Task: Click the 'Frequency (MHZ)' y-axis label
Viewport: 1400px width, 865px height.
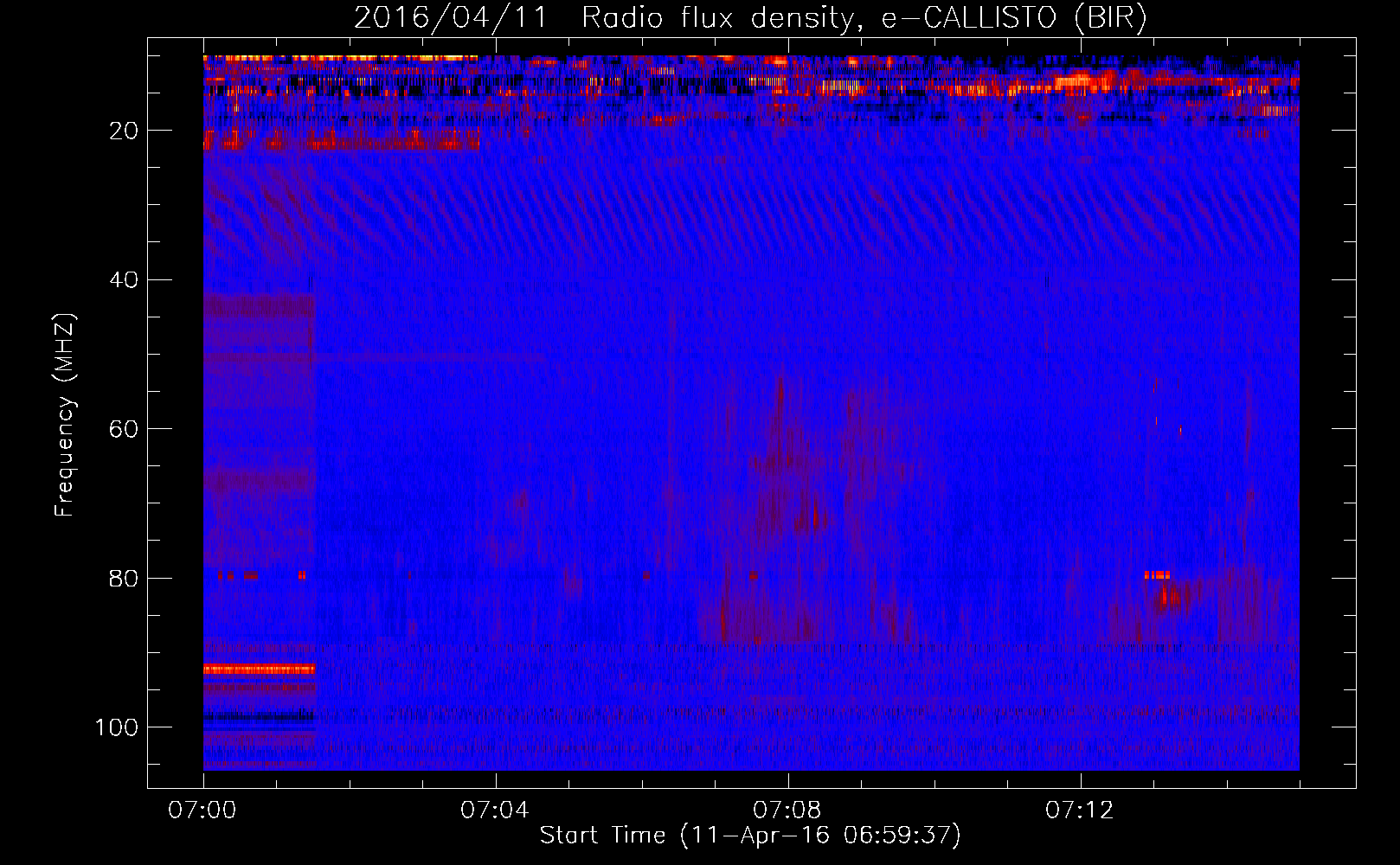Action: coord(65,415)
